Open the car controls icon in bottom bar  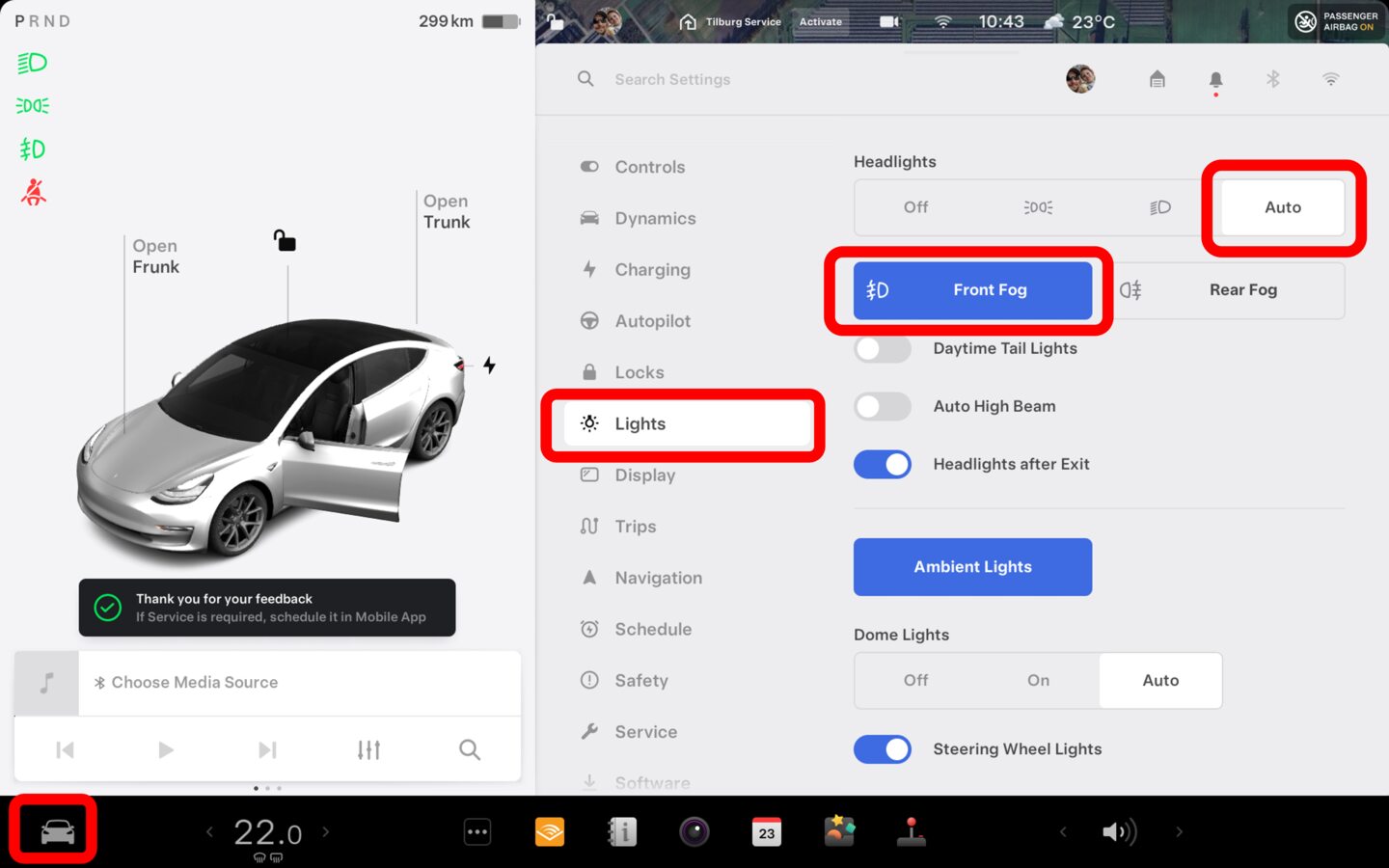pyautogui.click(x=57, y=831)
